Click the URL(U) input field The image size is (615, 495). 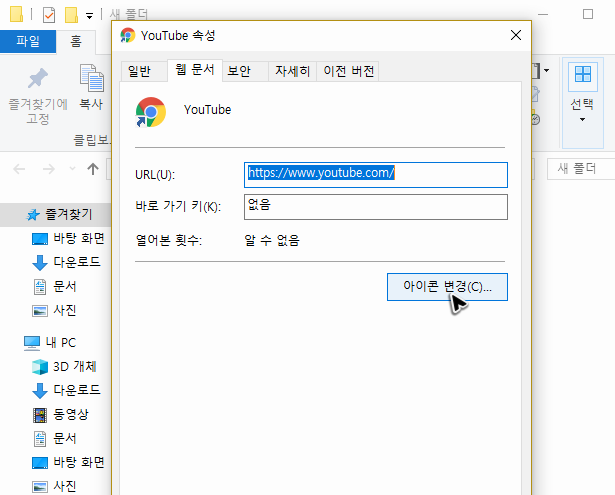(x=376, y=175)
